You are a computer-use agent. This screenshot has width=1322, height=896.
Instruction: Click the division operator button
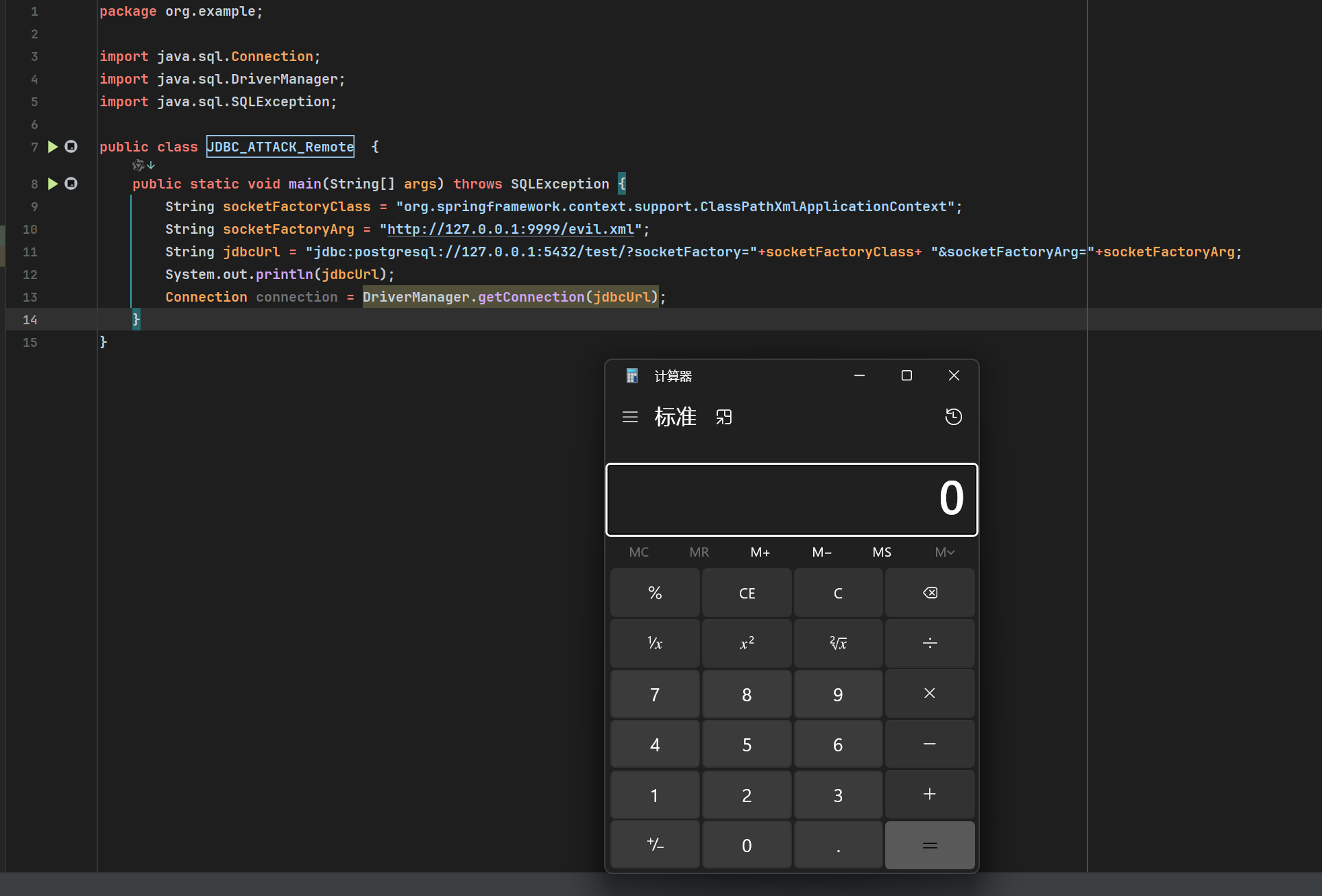tap(929, 643)
